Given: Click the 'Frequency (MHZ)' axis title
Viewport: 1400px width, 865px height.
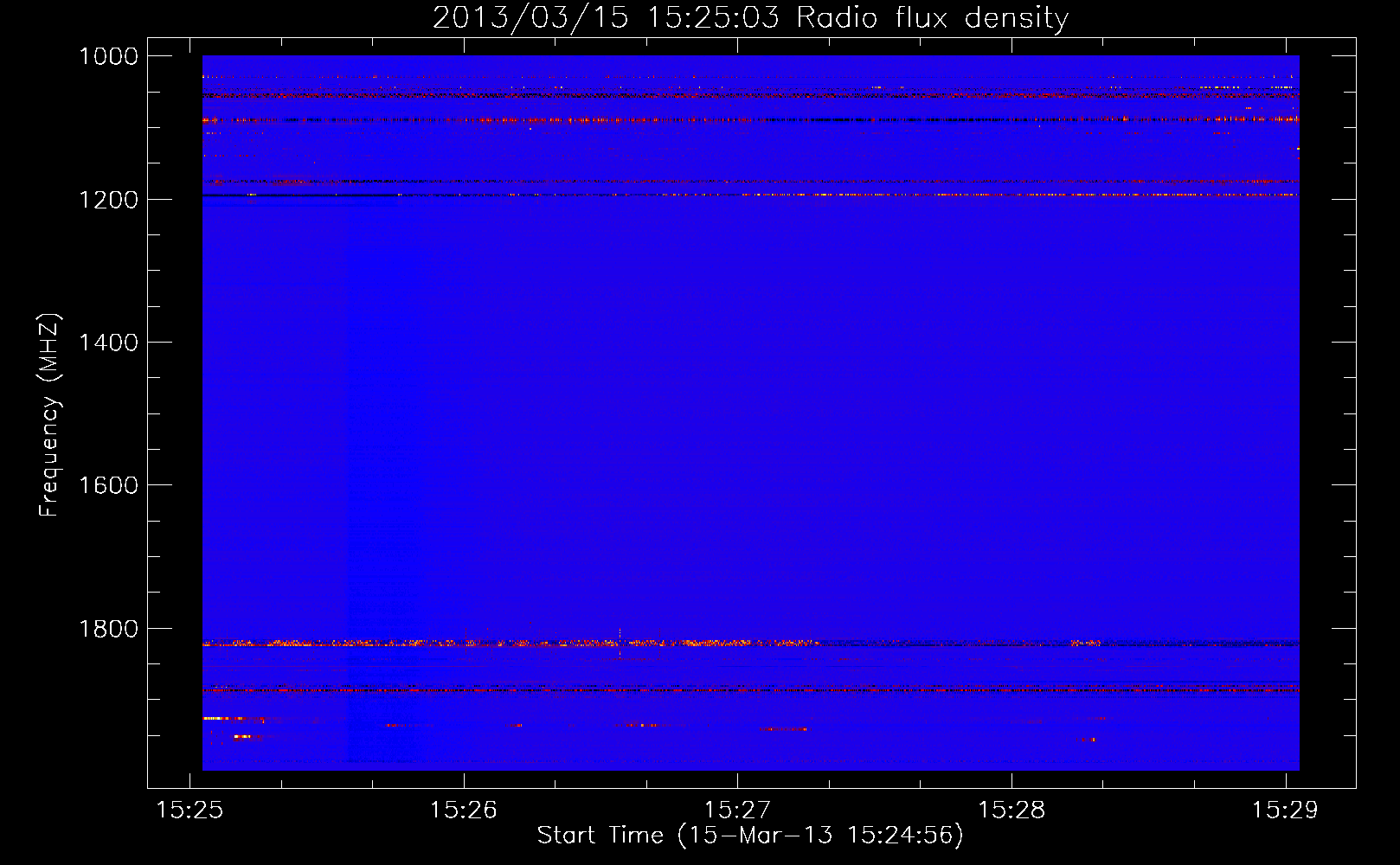Looking at the screenshot, I should point(49,414).
